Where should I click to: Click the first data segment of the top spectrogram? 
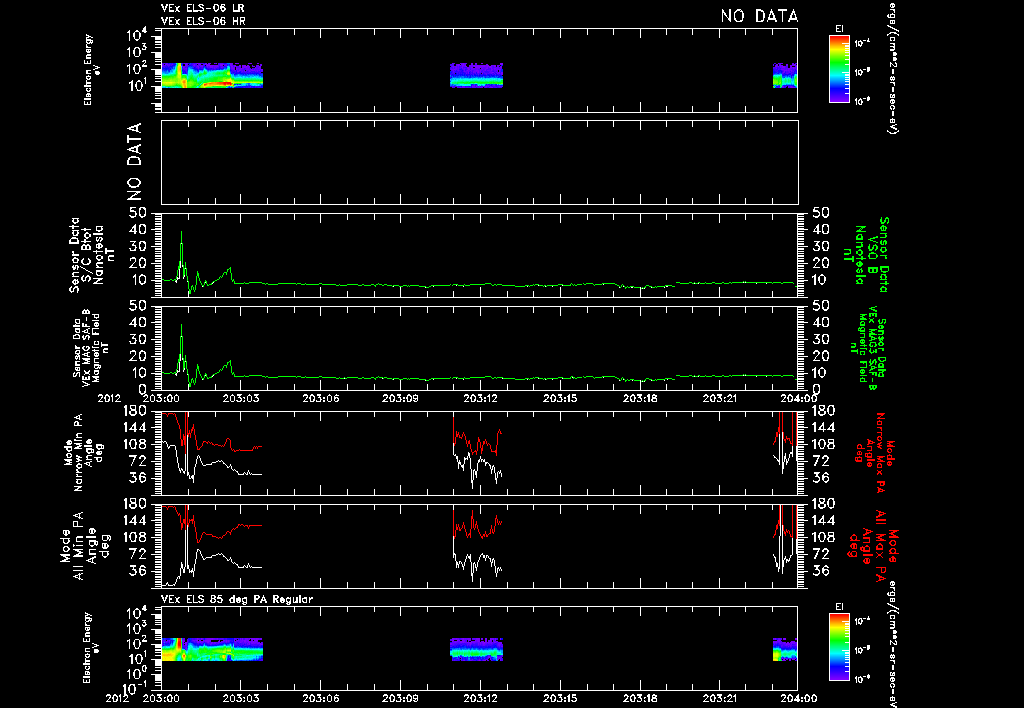coord(212,75)
